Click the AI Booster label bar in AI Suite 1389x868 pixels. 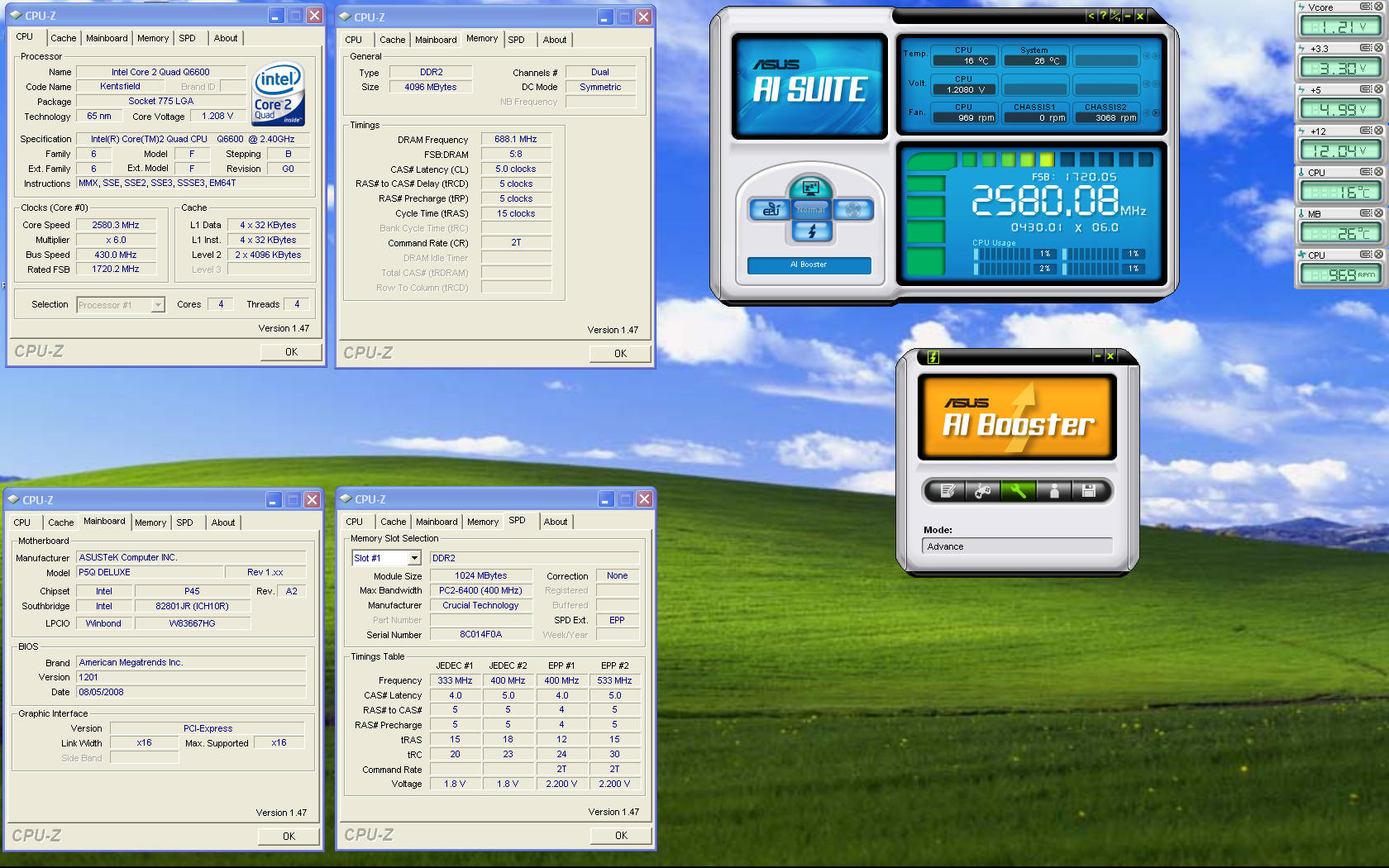[x=809, y=265]
